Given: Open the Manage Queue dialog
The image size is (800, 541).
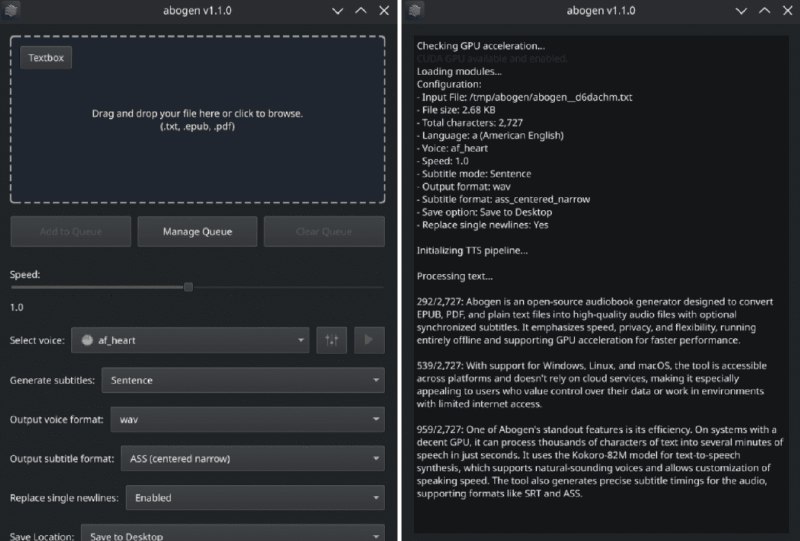Looking at the screenshot, I should click(197, 232).
